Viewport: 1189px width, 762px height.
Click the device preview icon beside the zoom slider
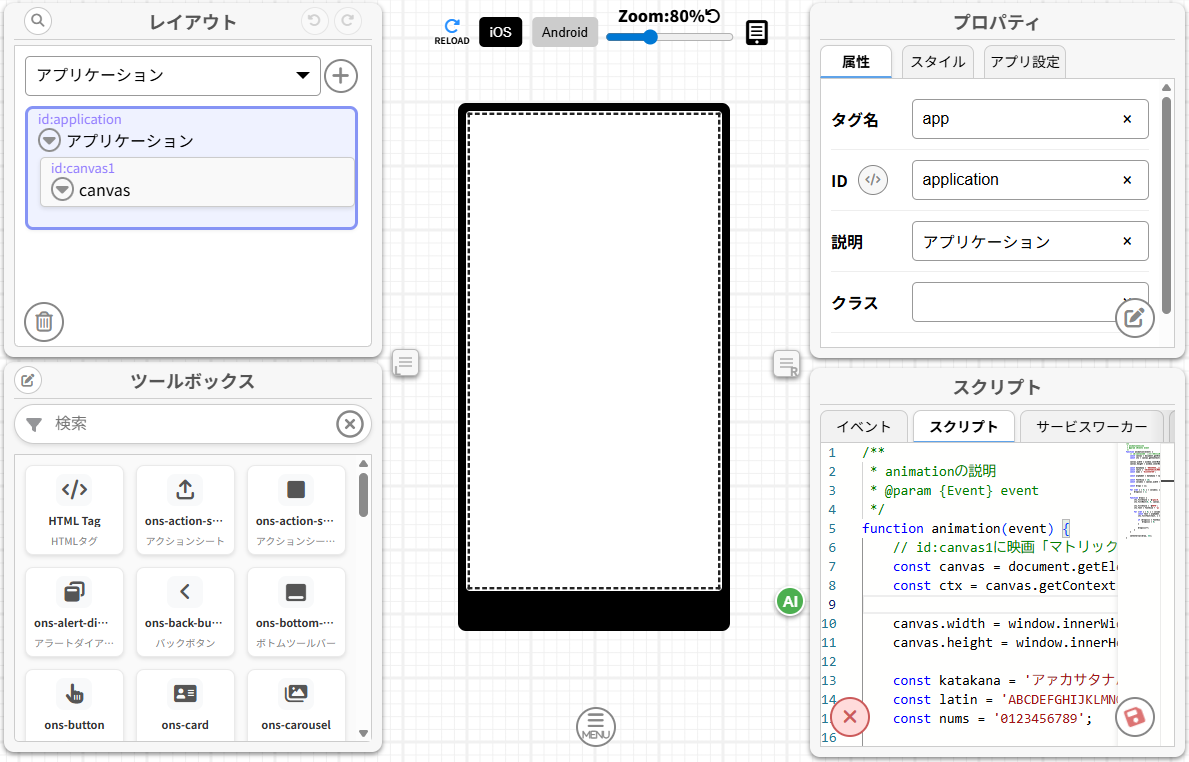[x=756, y=32]
